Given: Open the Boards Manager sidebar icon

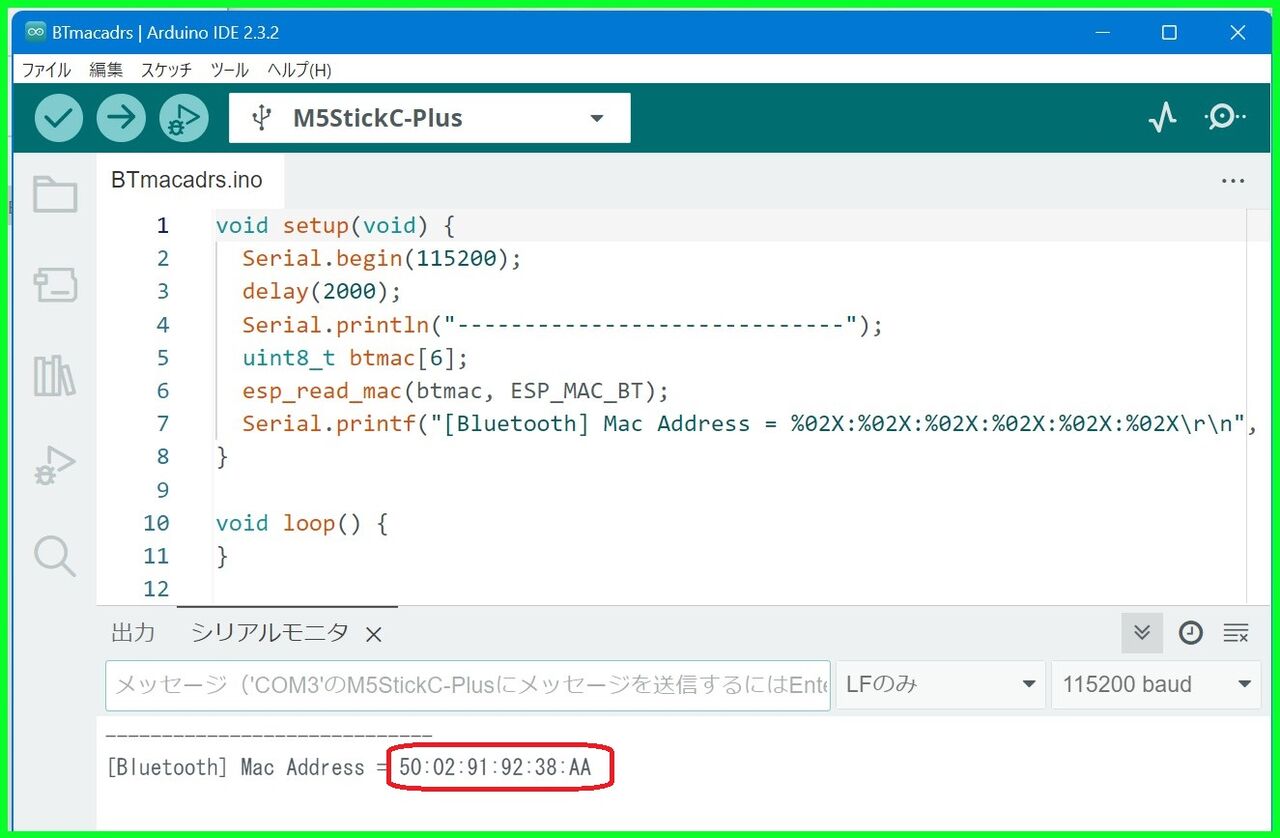Looking at the screenshot, I should 55,285.
